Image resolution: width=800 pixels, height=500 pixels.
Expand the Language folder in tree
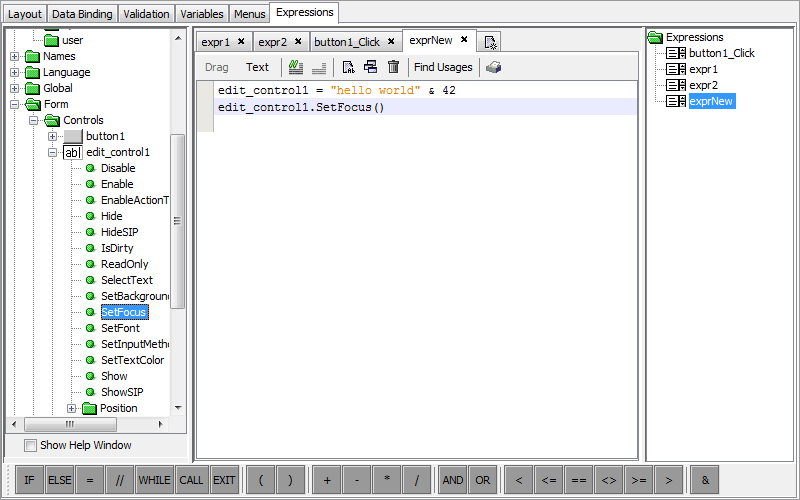click(15, 72)
